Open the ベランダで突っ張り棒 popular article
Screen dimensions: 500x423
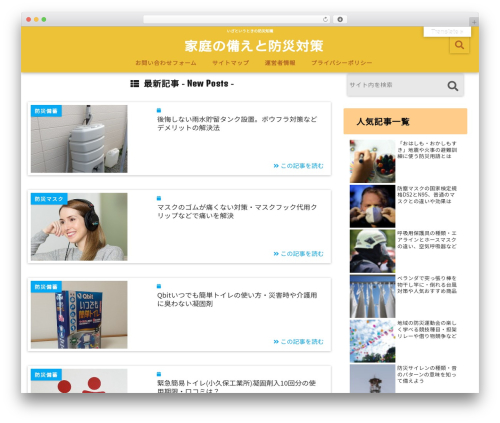point(427,285)
